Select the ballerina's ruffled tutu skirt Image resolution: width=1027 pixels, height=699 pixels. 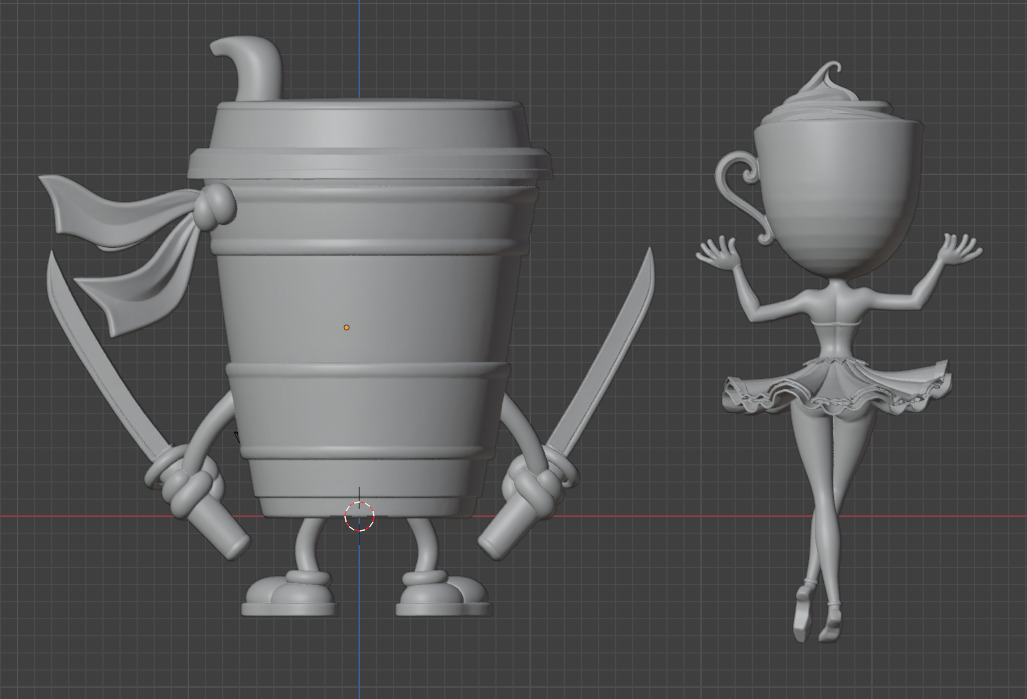coord(836,387)
